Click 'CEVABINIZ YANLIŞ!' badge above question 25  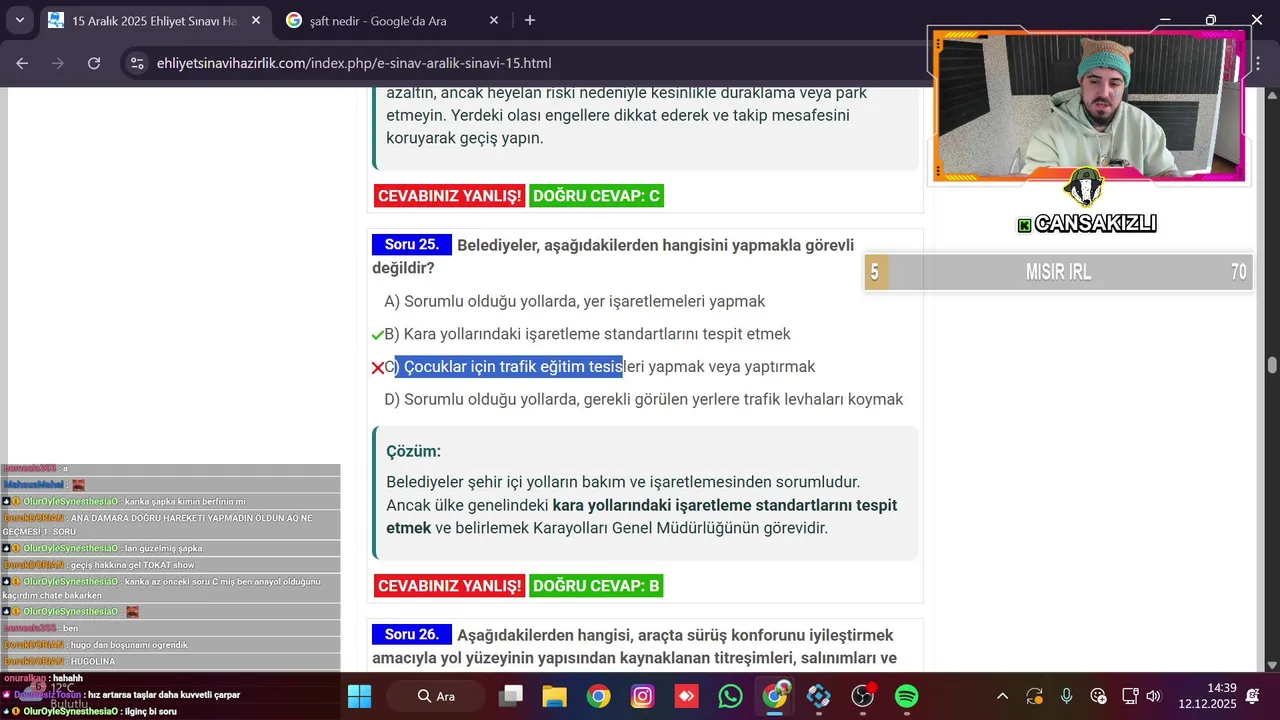coord(450,196)
